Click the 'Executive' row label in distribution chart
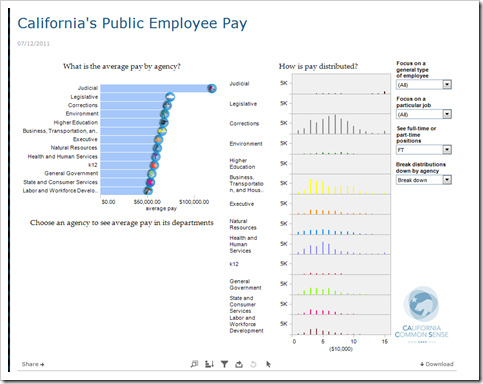483x384 pixels. pyautogui.click(x=242, y=204)
